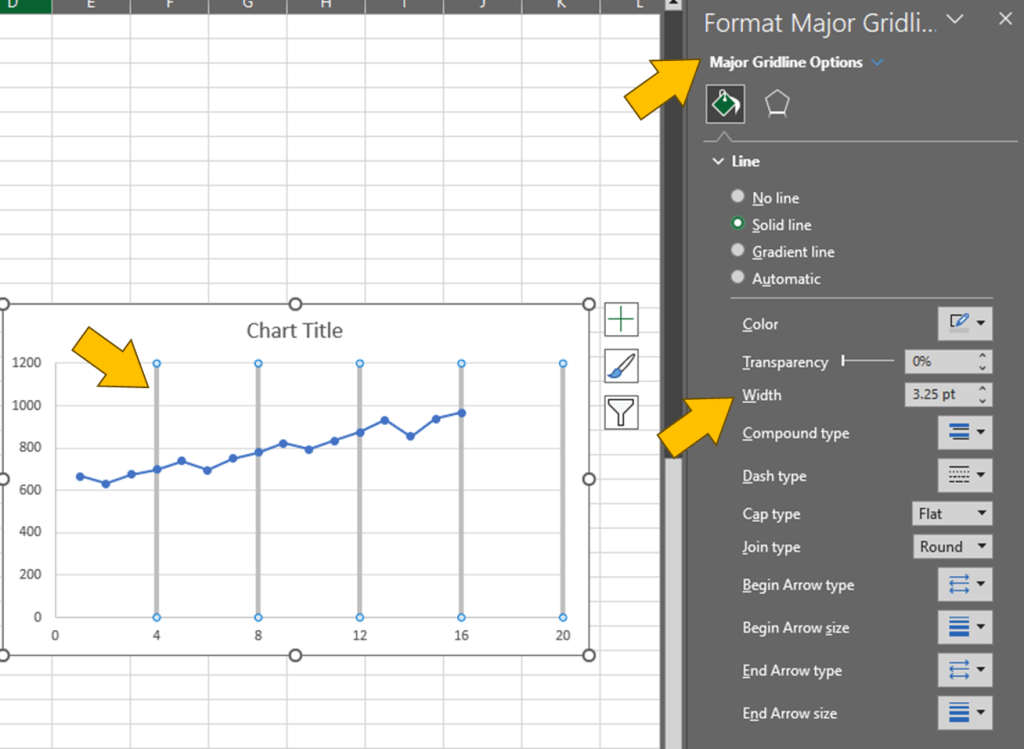The image size is (1024, 749).
Task: Open Compound type options
Action: coord(965,433)
